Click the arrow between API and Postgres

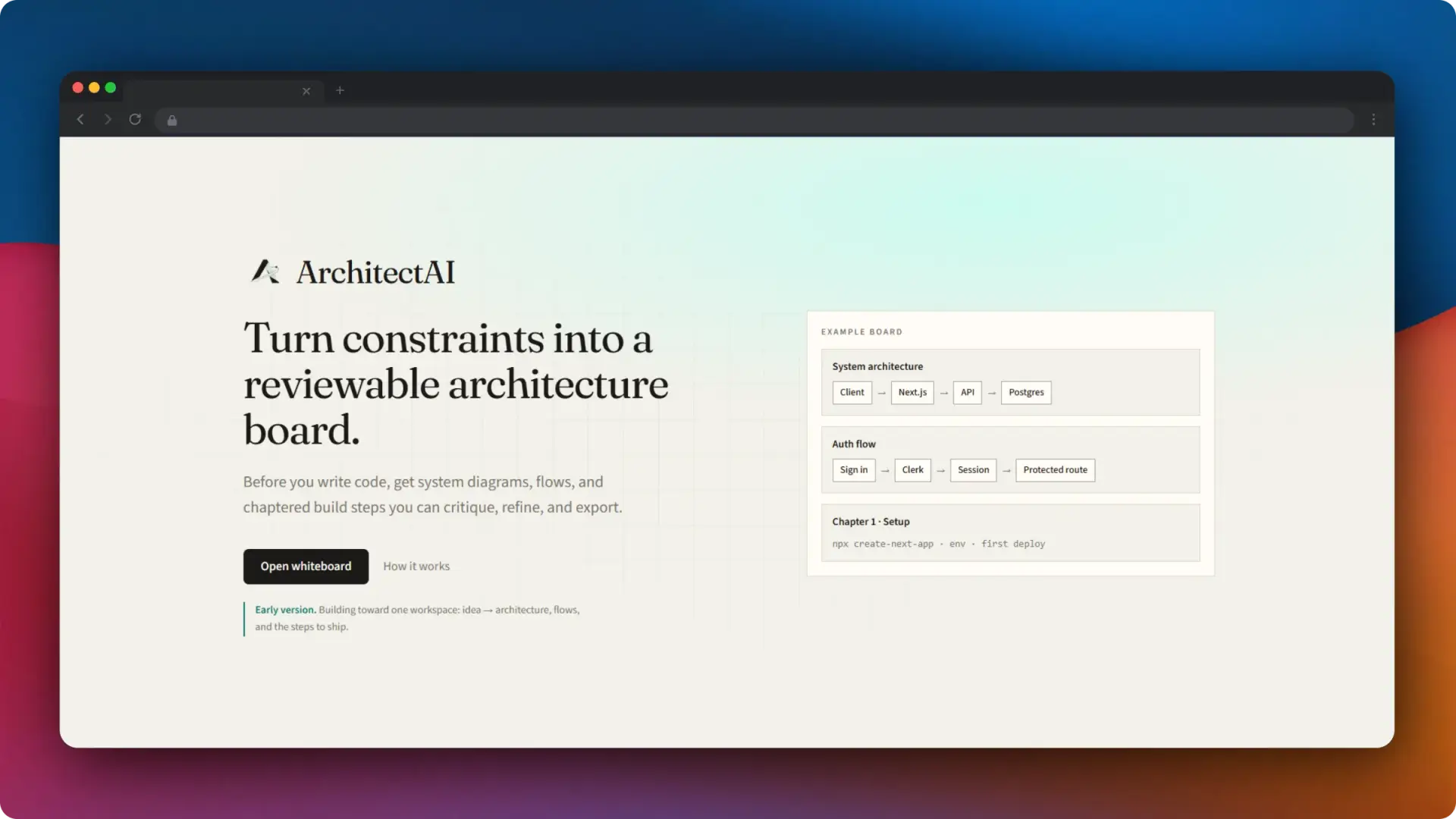(992, 394)
